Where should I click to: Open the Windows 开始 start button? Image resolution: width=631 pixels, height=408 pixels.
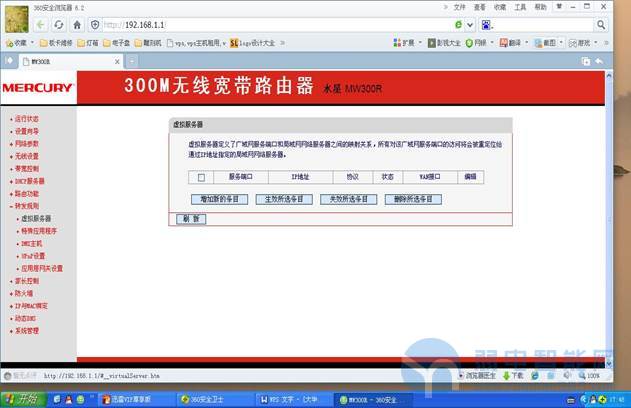[x=22, y=397]
